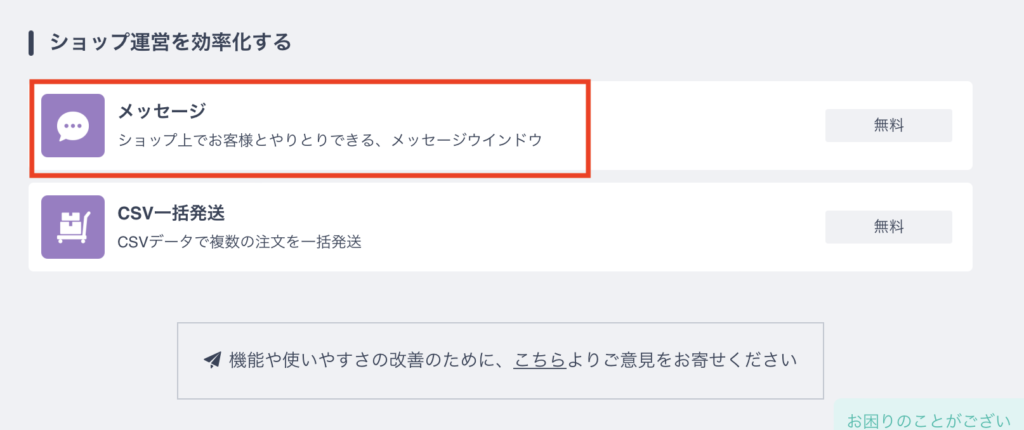Click blank middle area of CSV一括発送 card

point(588,227)
